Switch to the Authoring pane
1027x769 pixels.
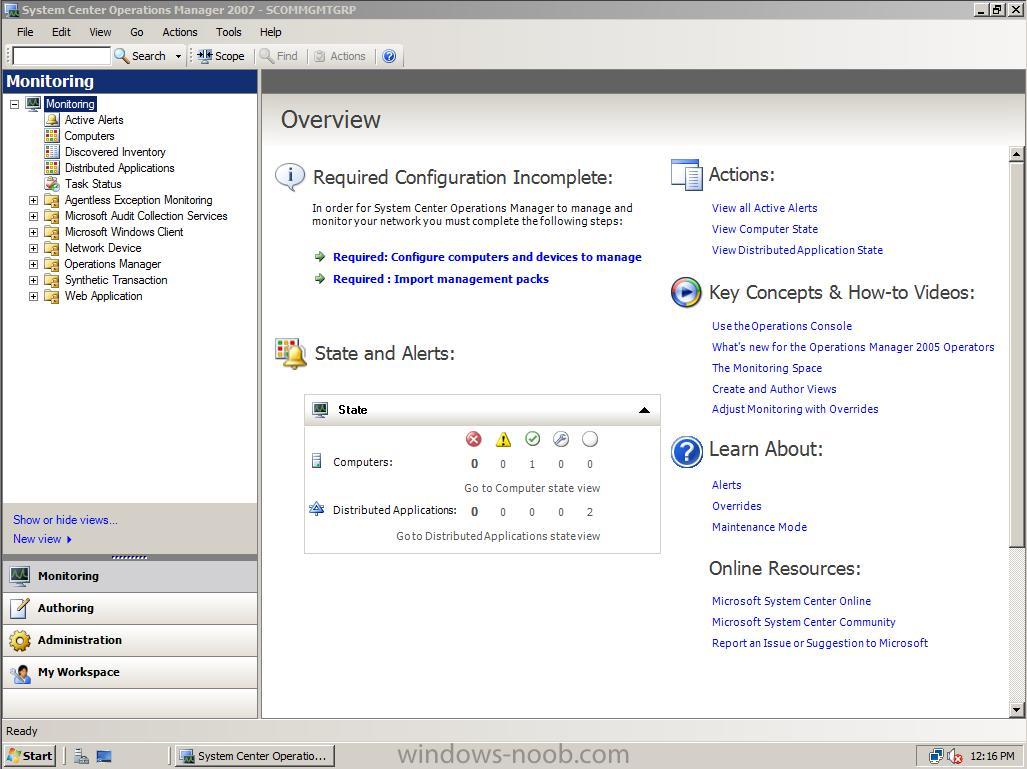pos(130,608)
